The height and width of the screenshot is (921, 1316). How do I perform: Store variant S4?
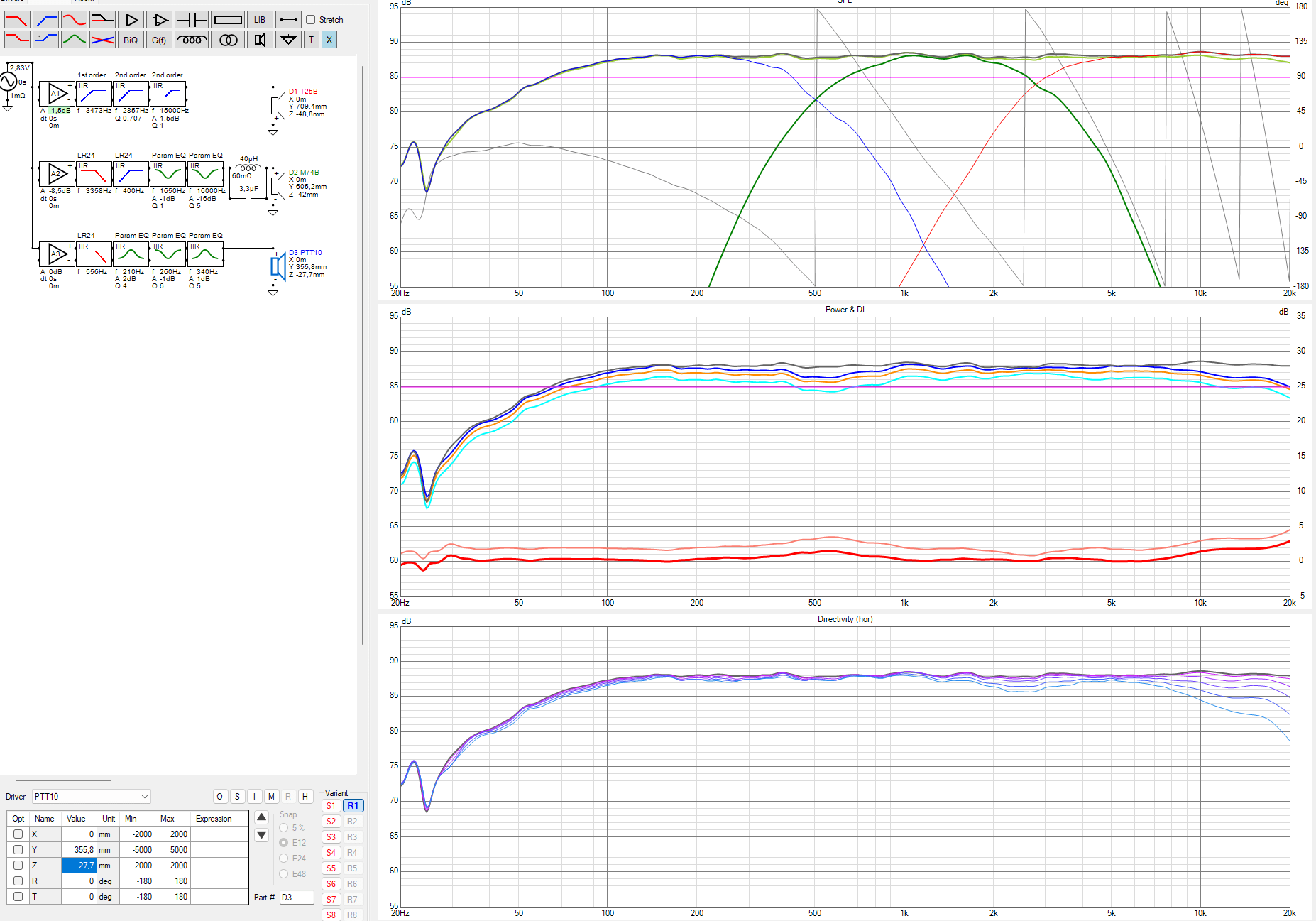[331, 853]
